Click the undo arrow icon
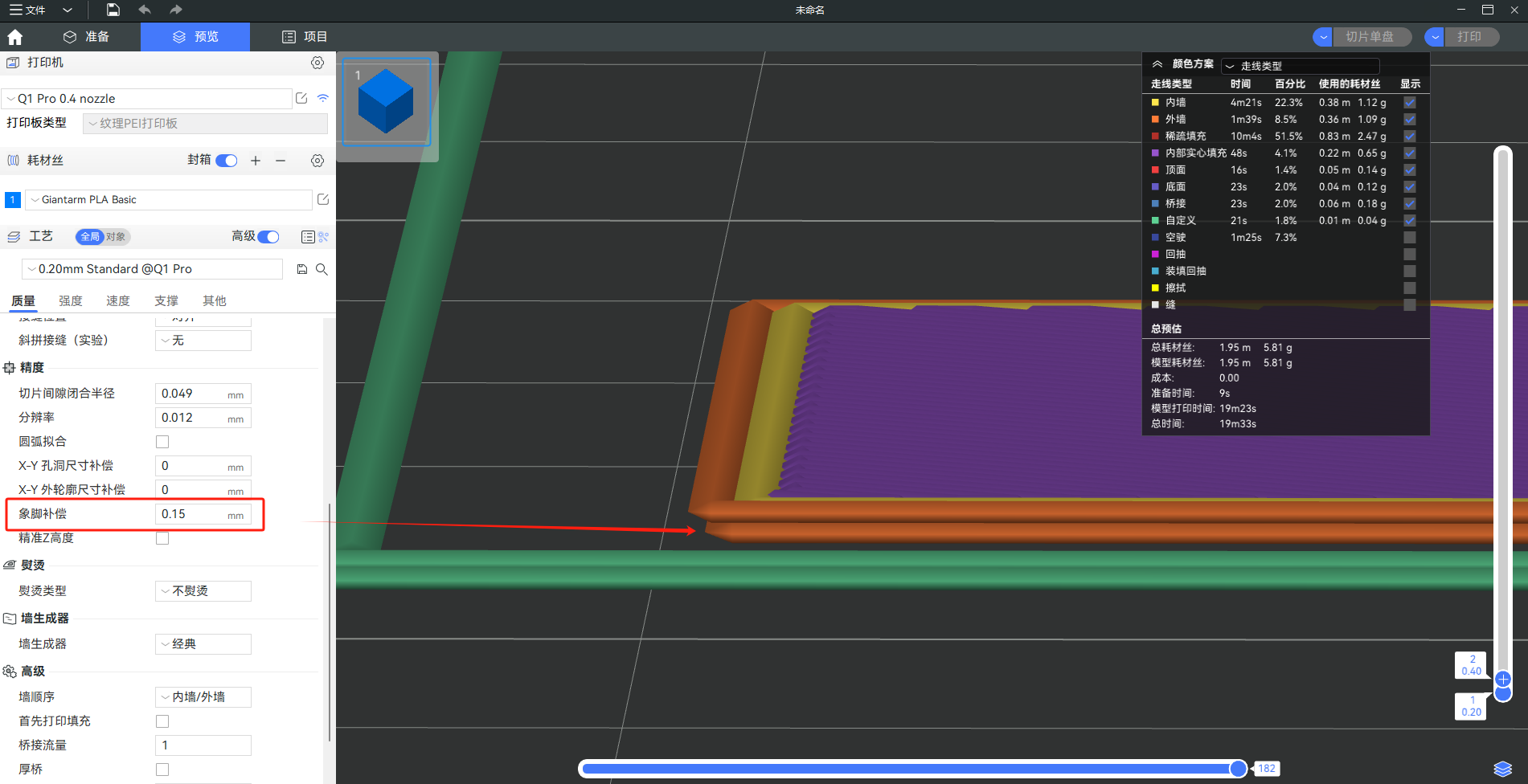This screenshot has width=1528, height=784. (145, 10)
